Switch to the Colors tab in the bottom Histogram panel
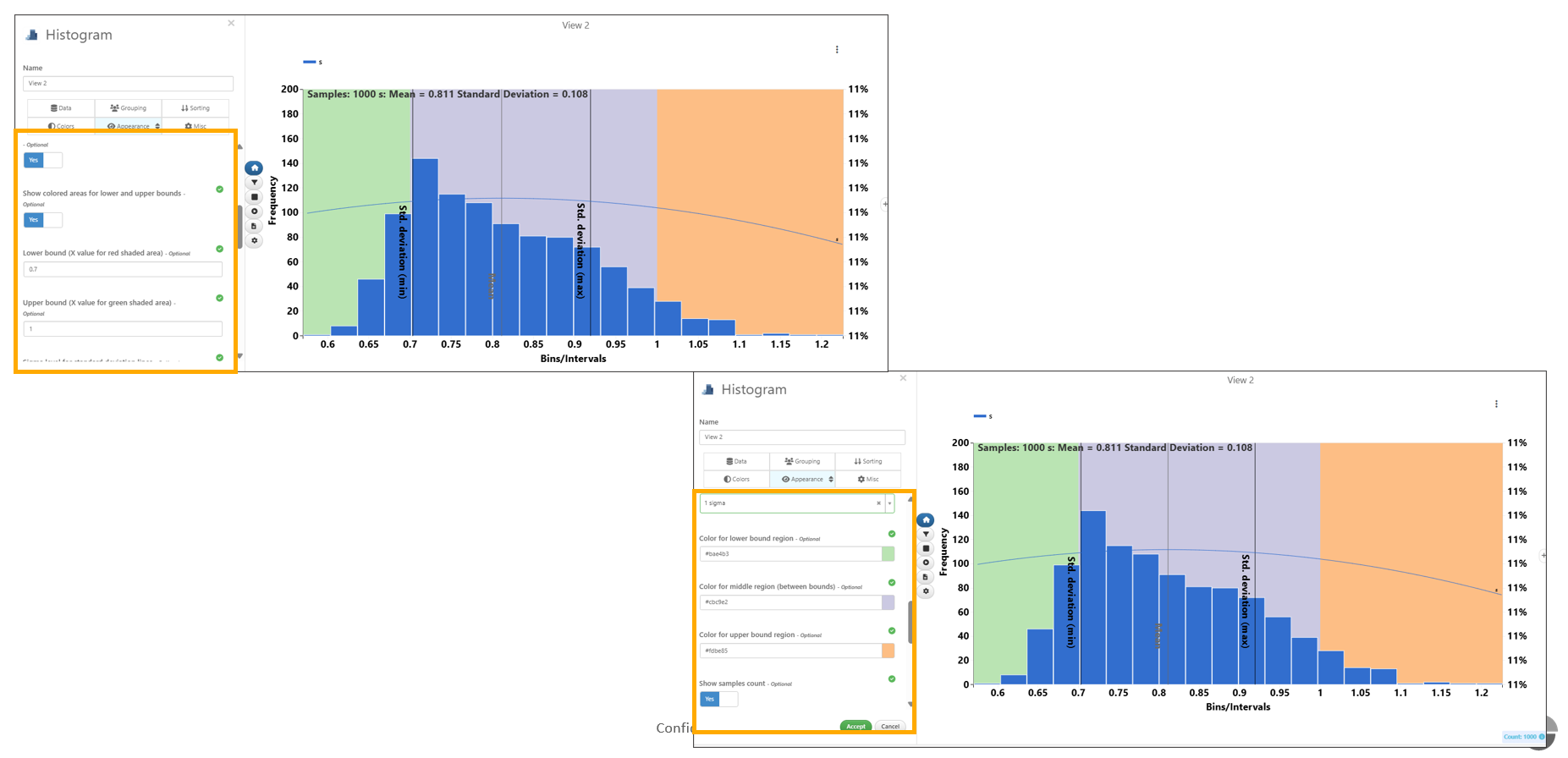1568x758 pixels. (736, 480)
